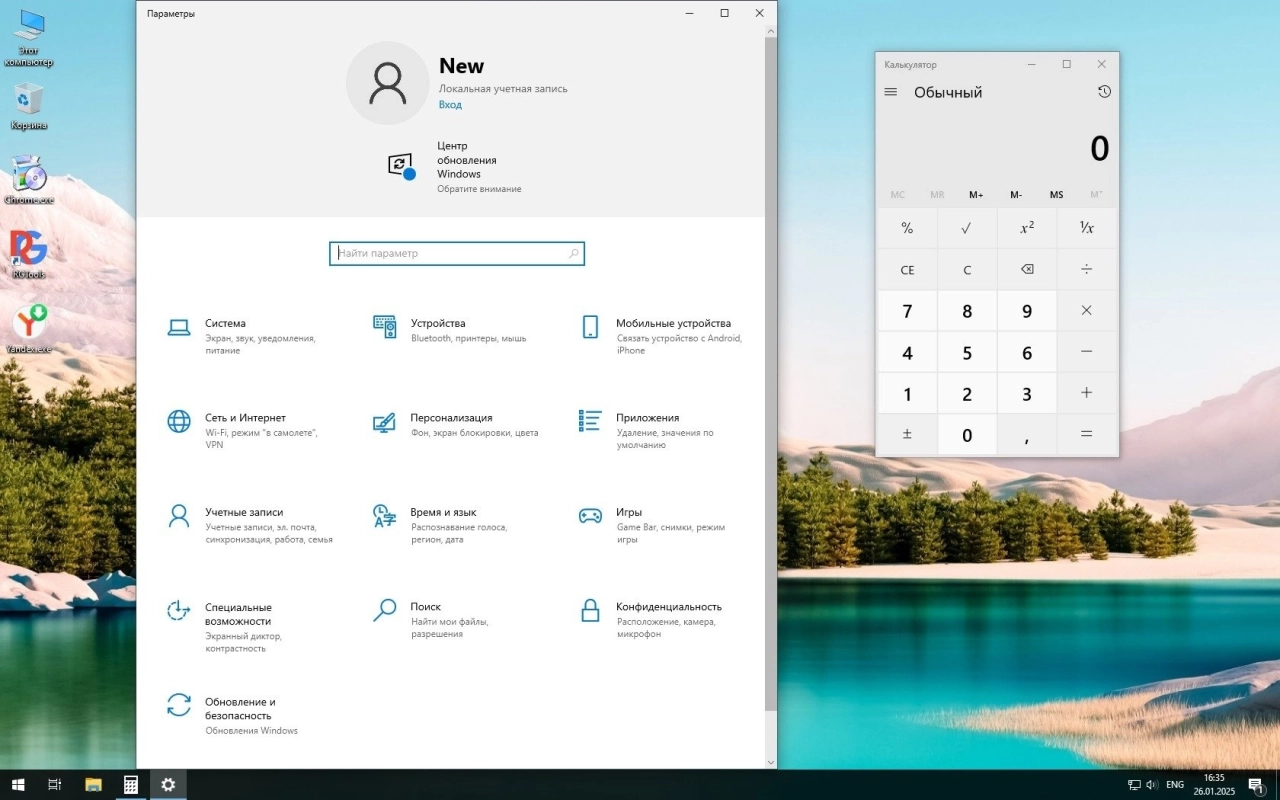Open Этот компьютер desktop icon
1280x800 pixels.
29,38
